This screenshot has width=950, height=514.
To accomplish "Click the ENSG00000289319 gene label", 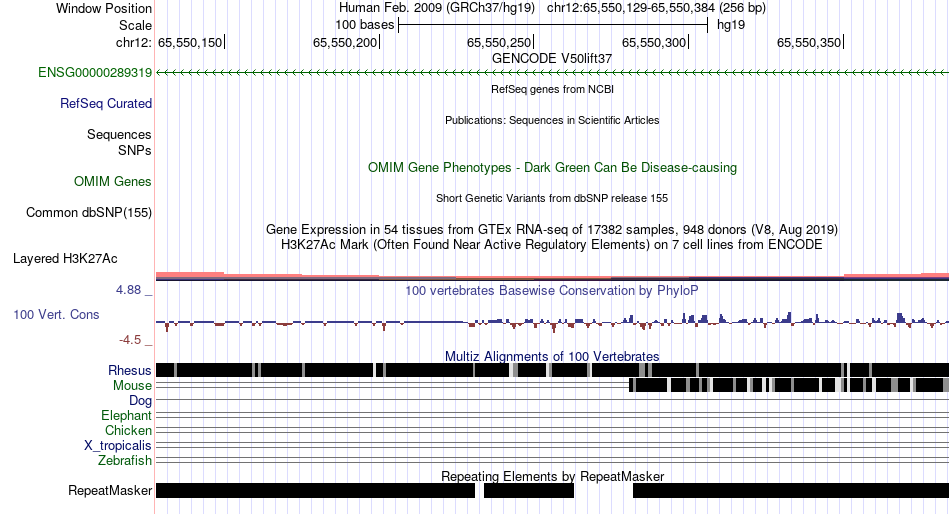I will pos(95,73).
